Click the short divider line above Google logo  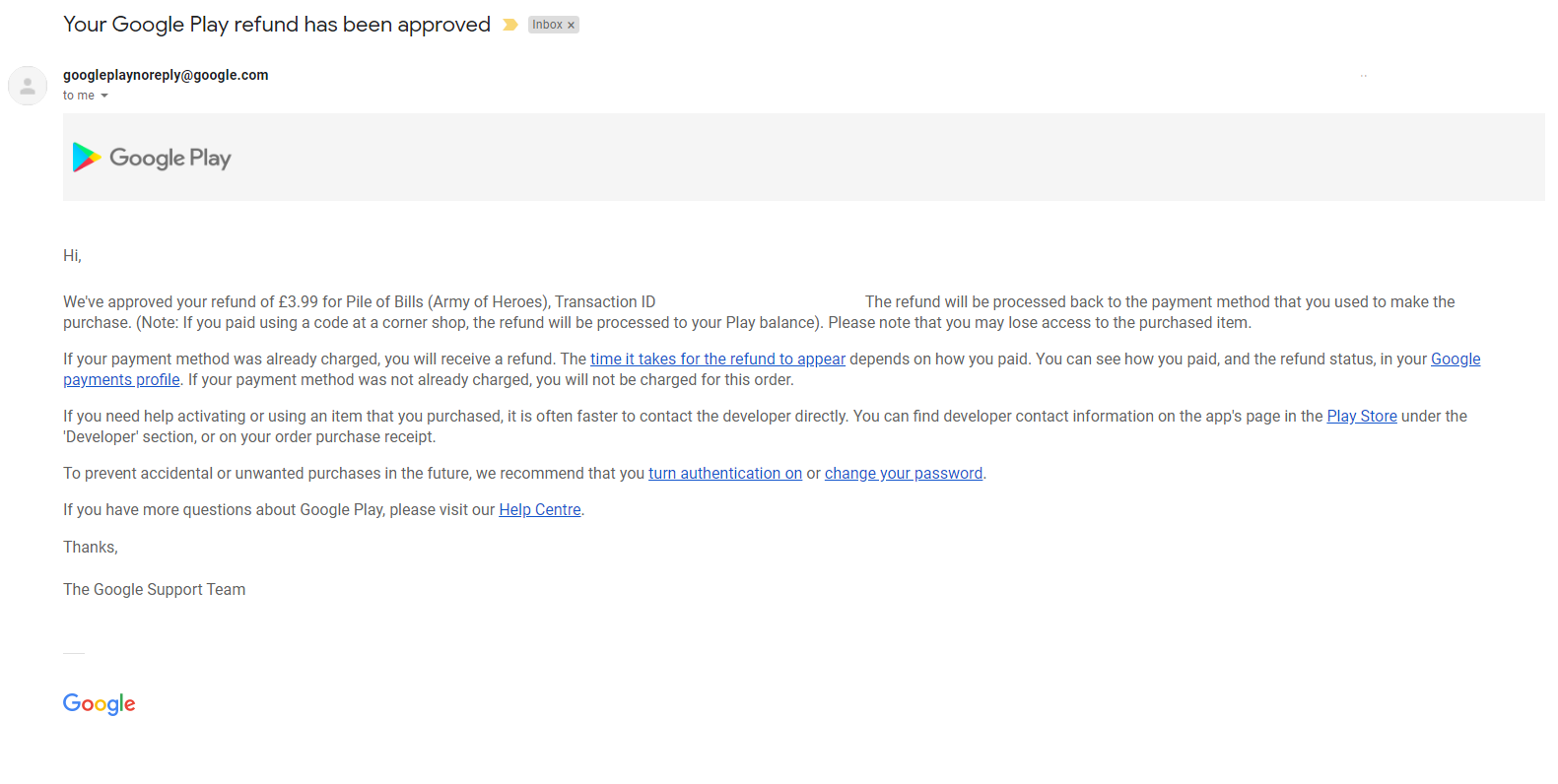pyautogui.click(x=74, y=653)
